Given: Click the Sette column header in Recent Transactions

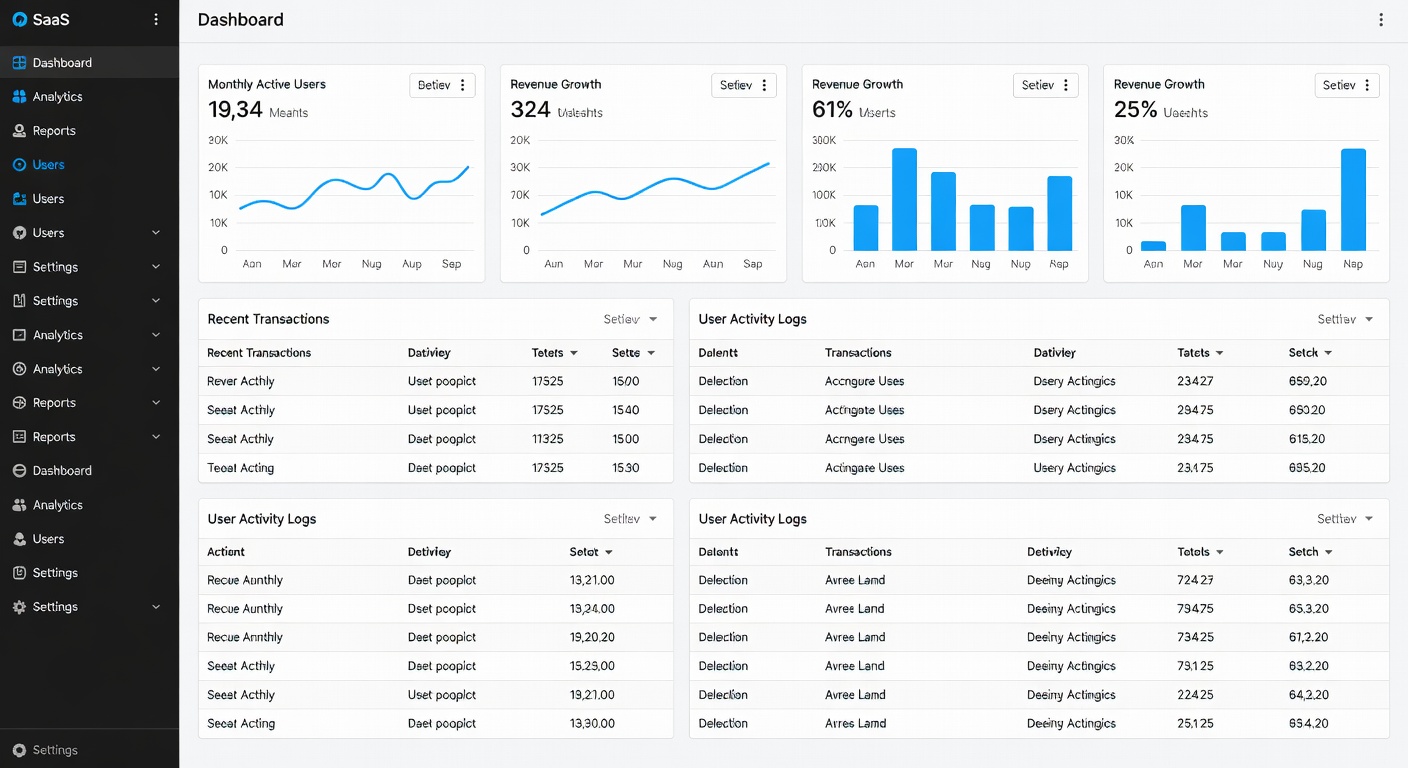Looking at the screenshot, I should coord(626,353).
